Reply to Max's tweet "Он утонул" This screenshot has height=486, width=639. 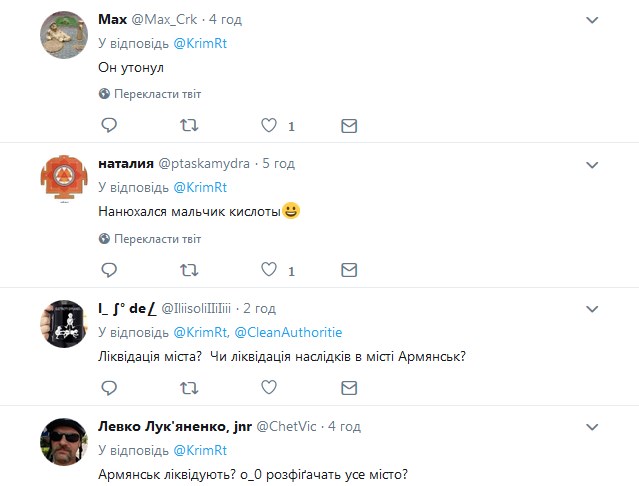(x=110, y=126)
